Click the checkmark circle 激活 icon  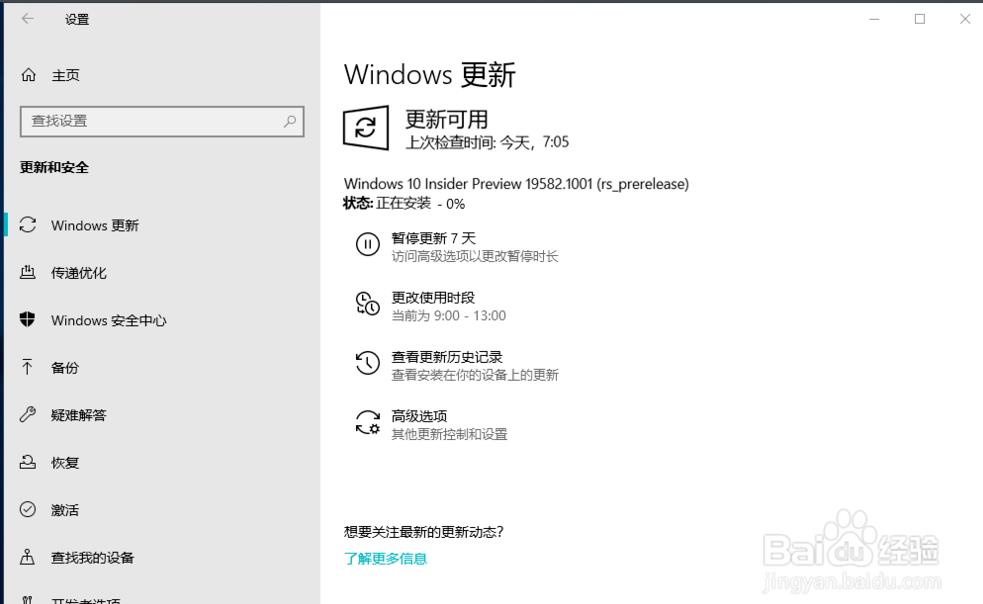coord(28,509)
